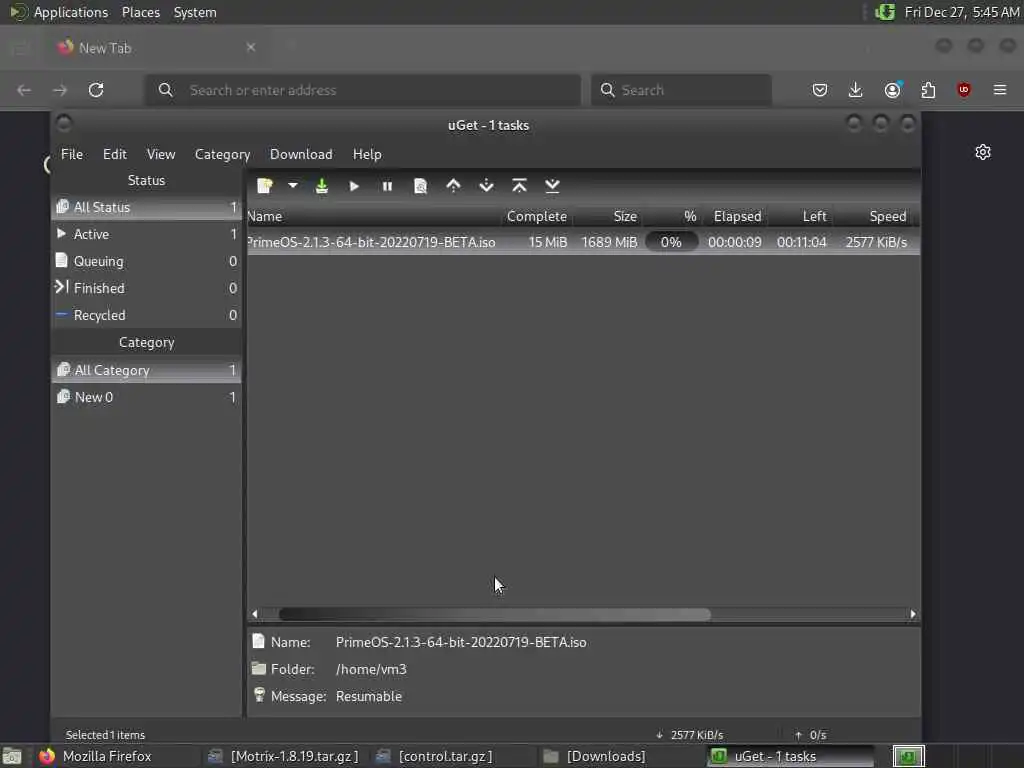The width and height of the screenshot is (1024, 768).
Task: Select the Recycled status filter
Action: (146, 315)
